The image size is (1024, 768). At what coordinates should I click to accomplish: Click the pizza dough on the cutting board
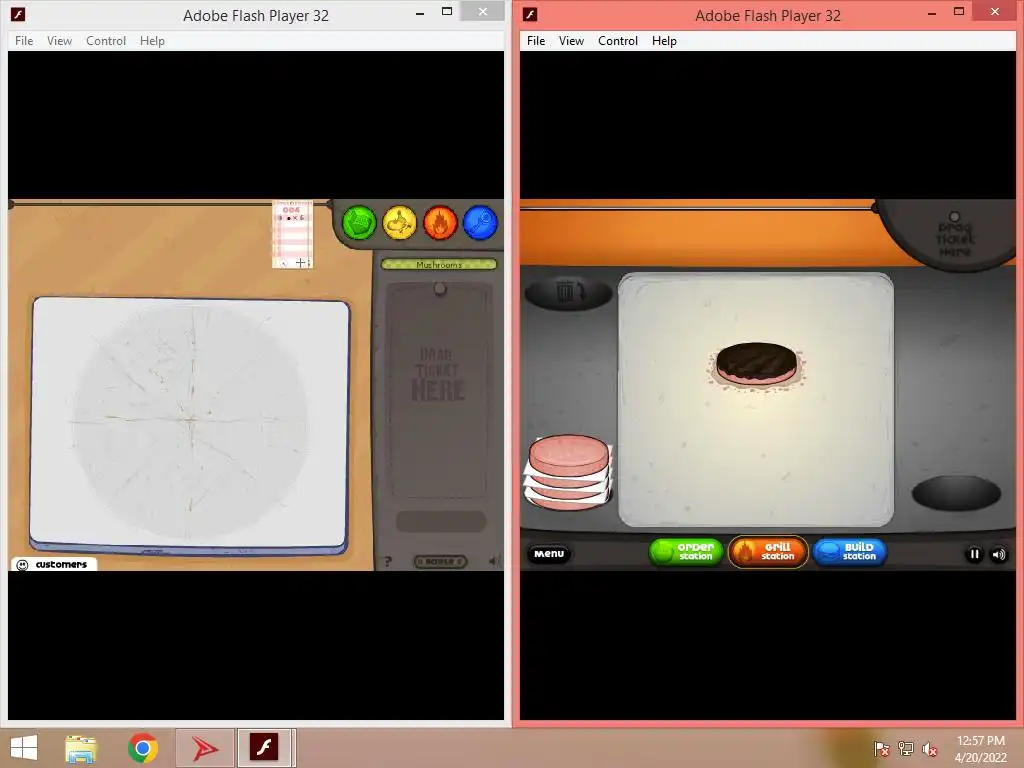click(191, 421)
